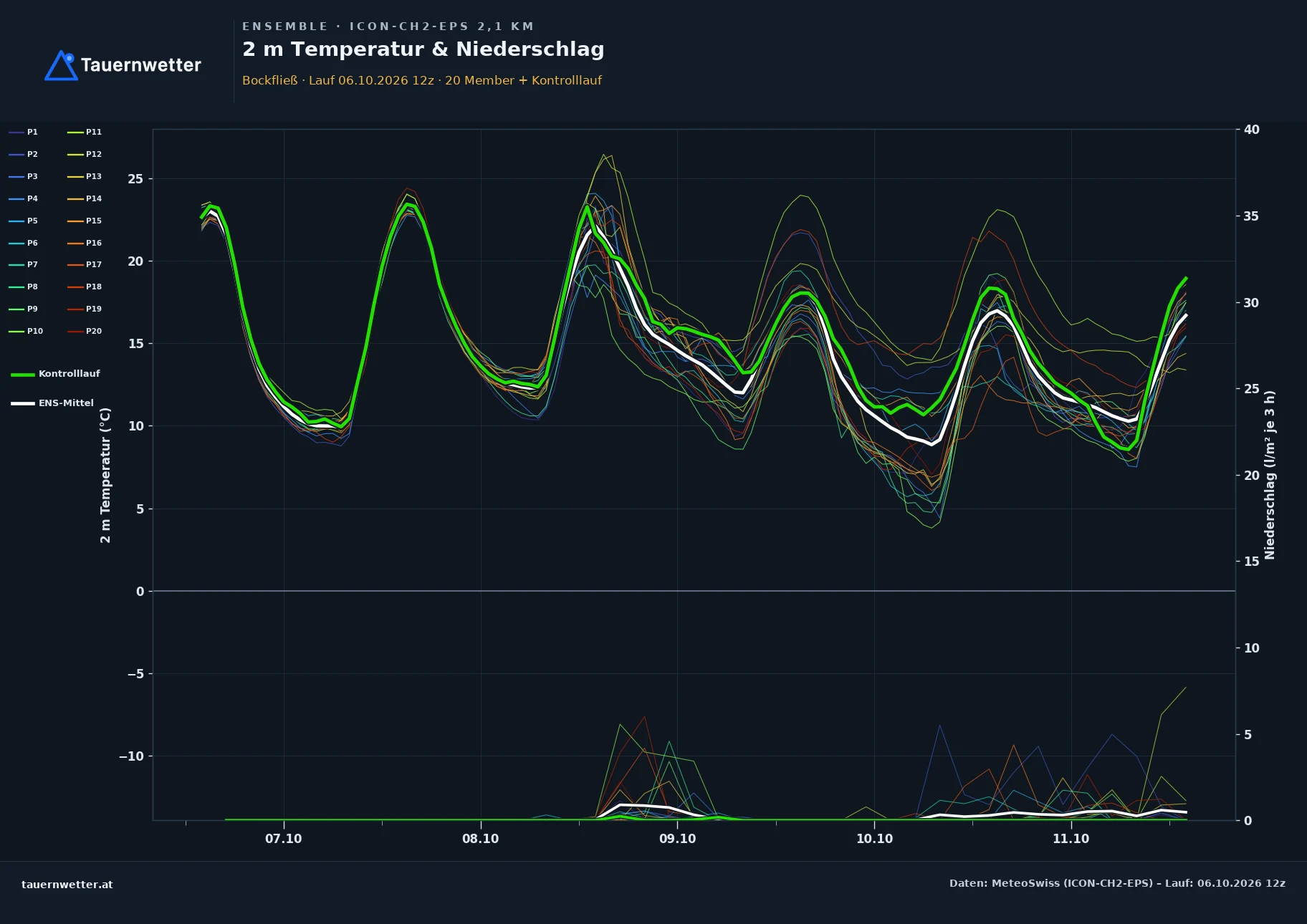
Task: Click the Tauernwetter triangle logo icon
Action: click(x=61, y=65)
